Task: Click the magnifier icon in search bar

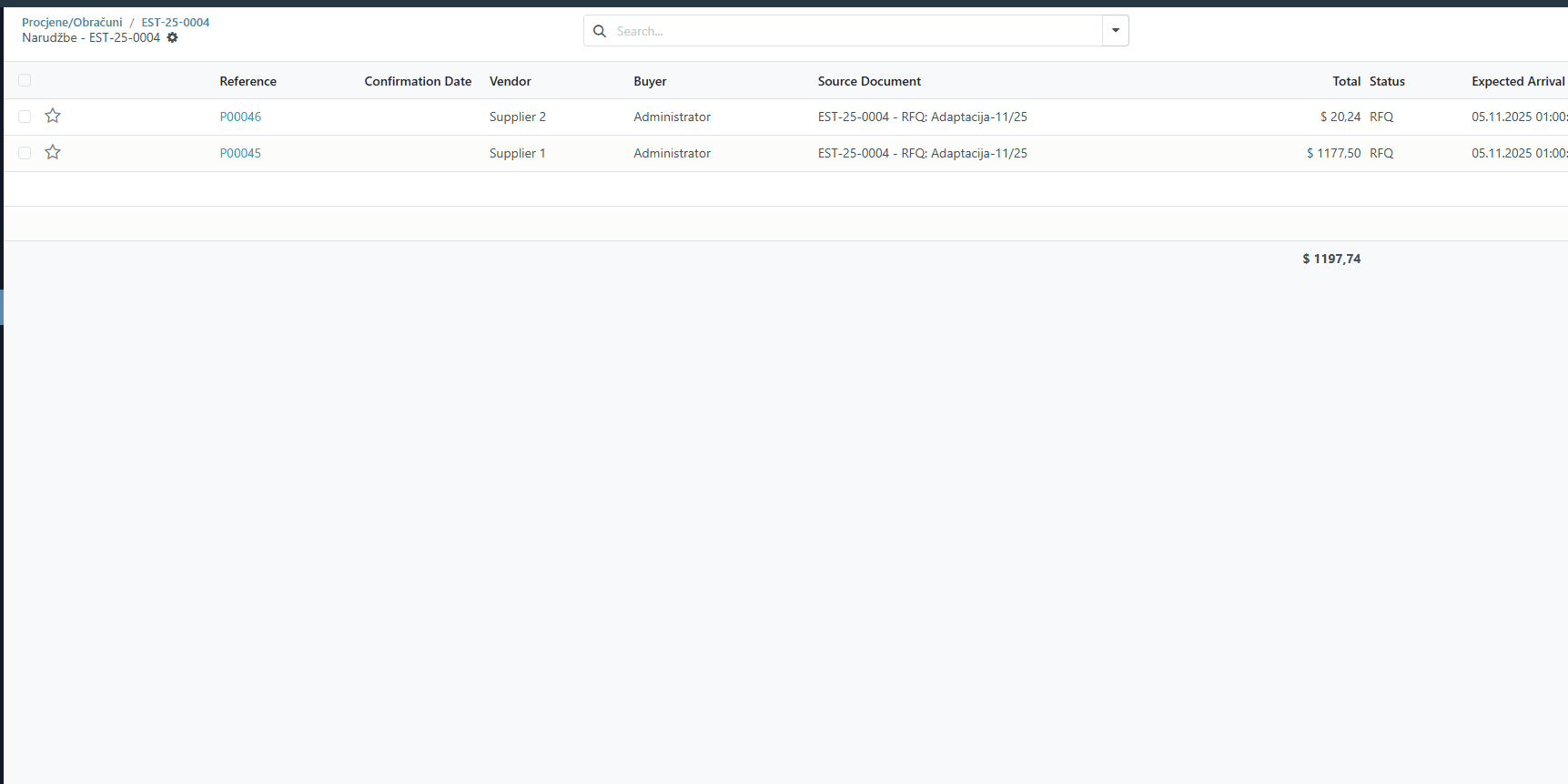Action: click(x=600, y=31)
